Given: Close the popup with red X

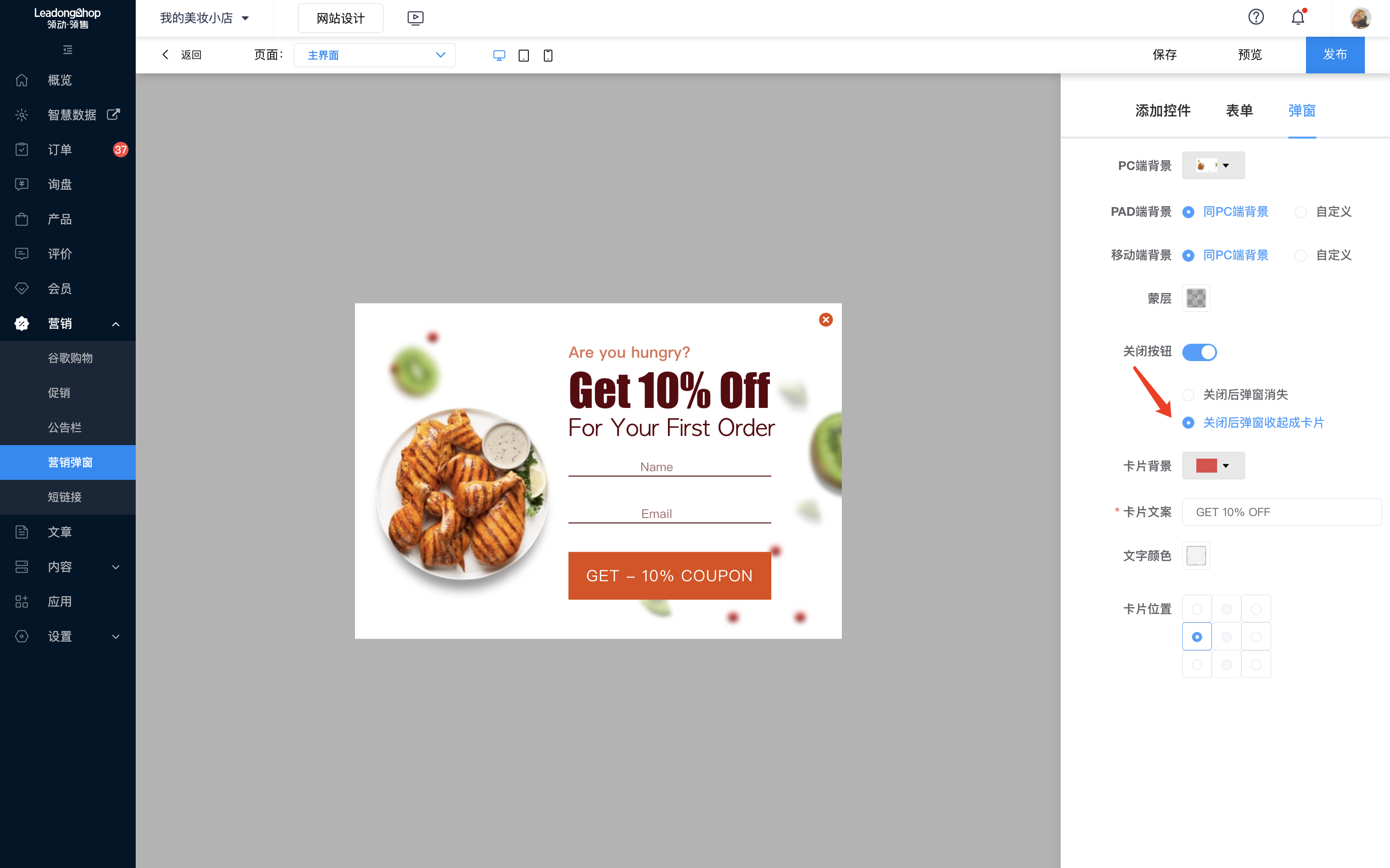Looking at the screenshot, I should [x=825, y=320].
